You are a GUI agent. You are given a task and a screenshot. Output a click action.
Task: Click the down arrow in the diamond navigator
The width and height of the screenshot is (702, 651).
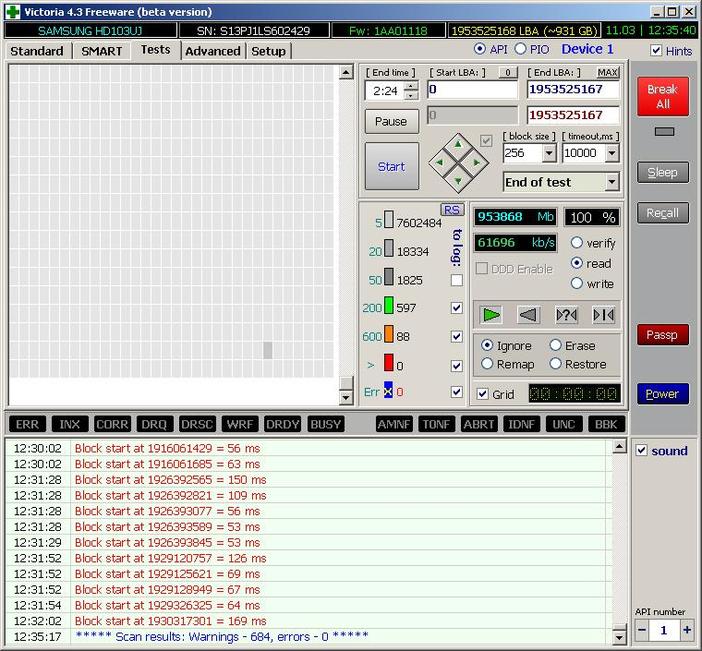click(458, 181)
